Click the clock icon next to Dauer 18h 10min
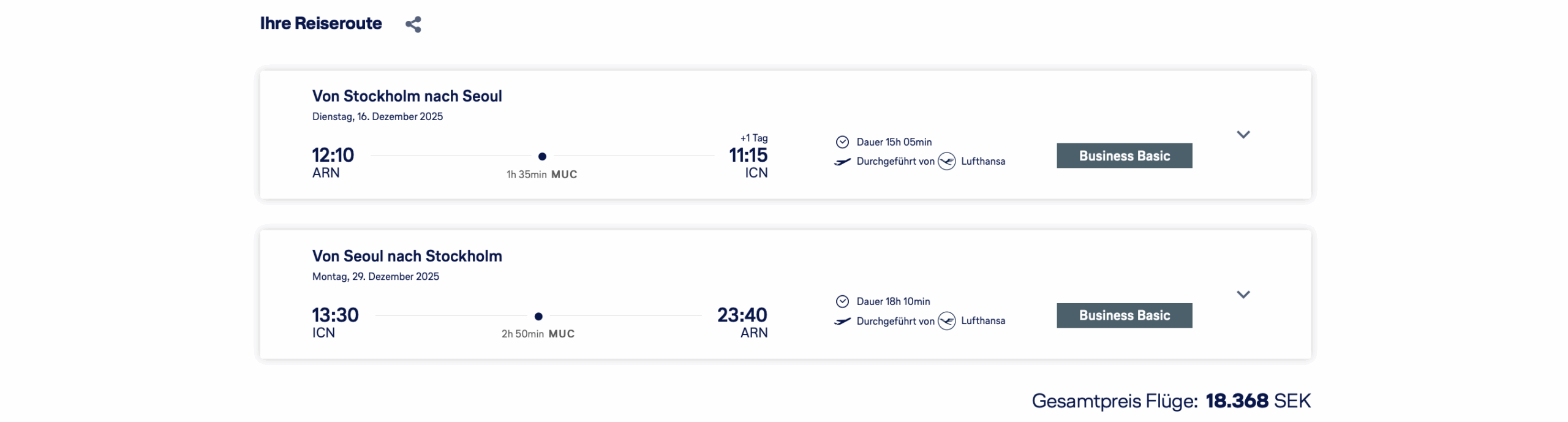This screenshot has height=422, width=1568. pos(842,301)
